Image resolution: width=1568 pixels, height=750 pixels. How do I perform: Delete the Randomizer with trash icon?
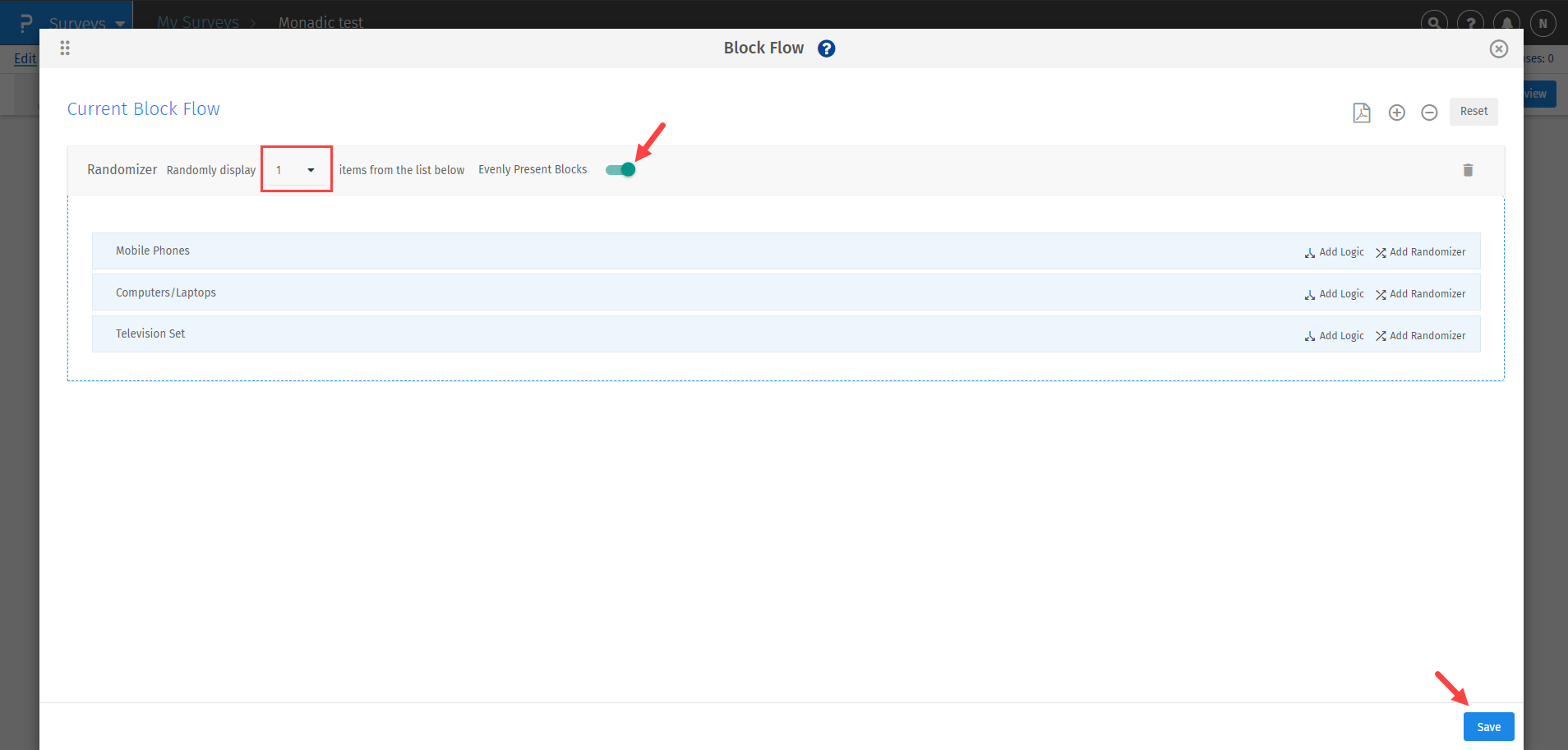coord(1468,170)
